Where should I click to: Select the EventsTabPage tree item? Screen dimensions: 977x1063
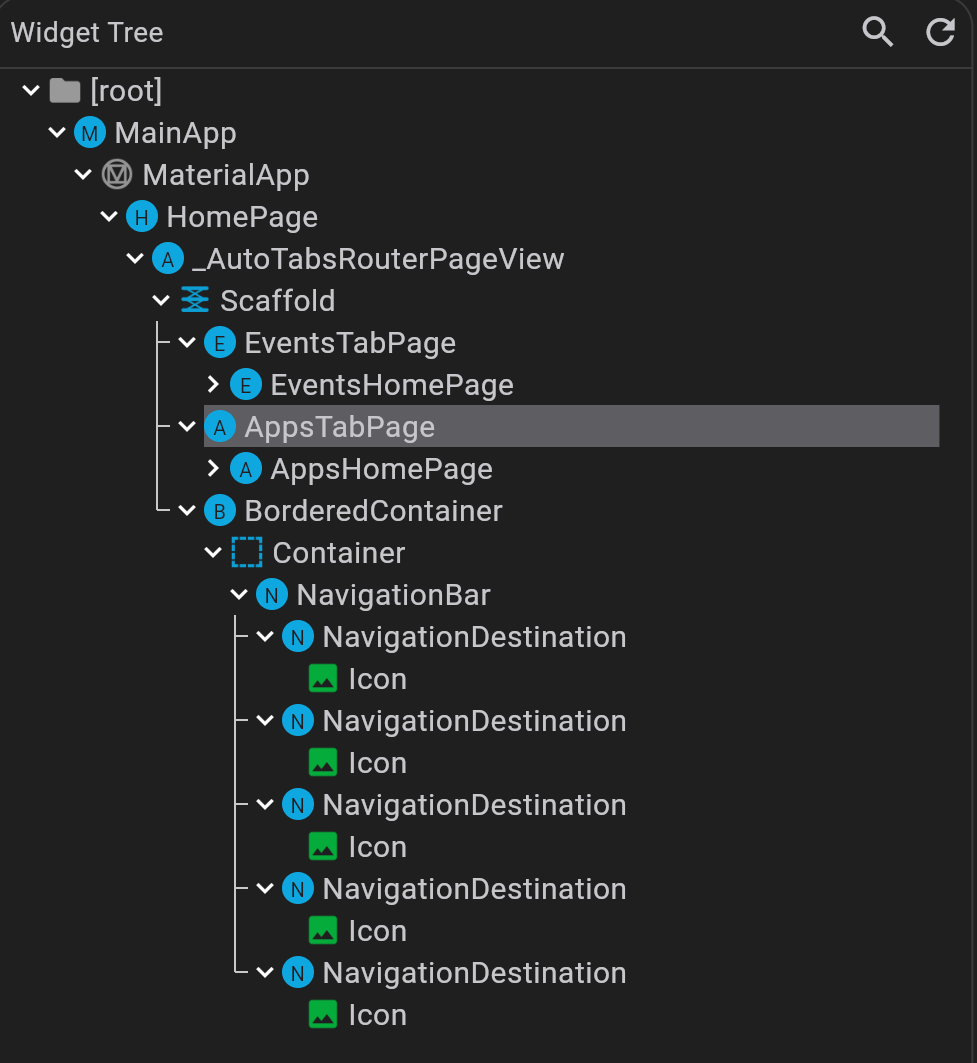pyautogui.click(x=352, y=342)
